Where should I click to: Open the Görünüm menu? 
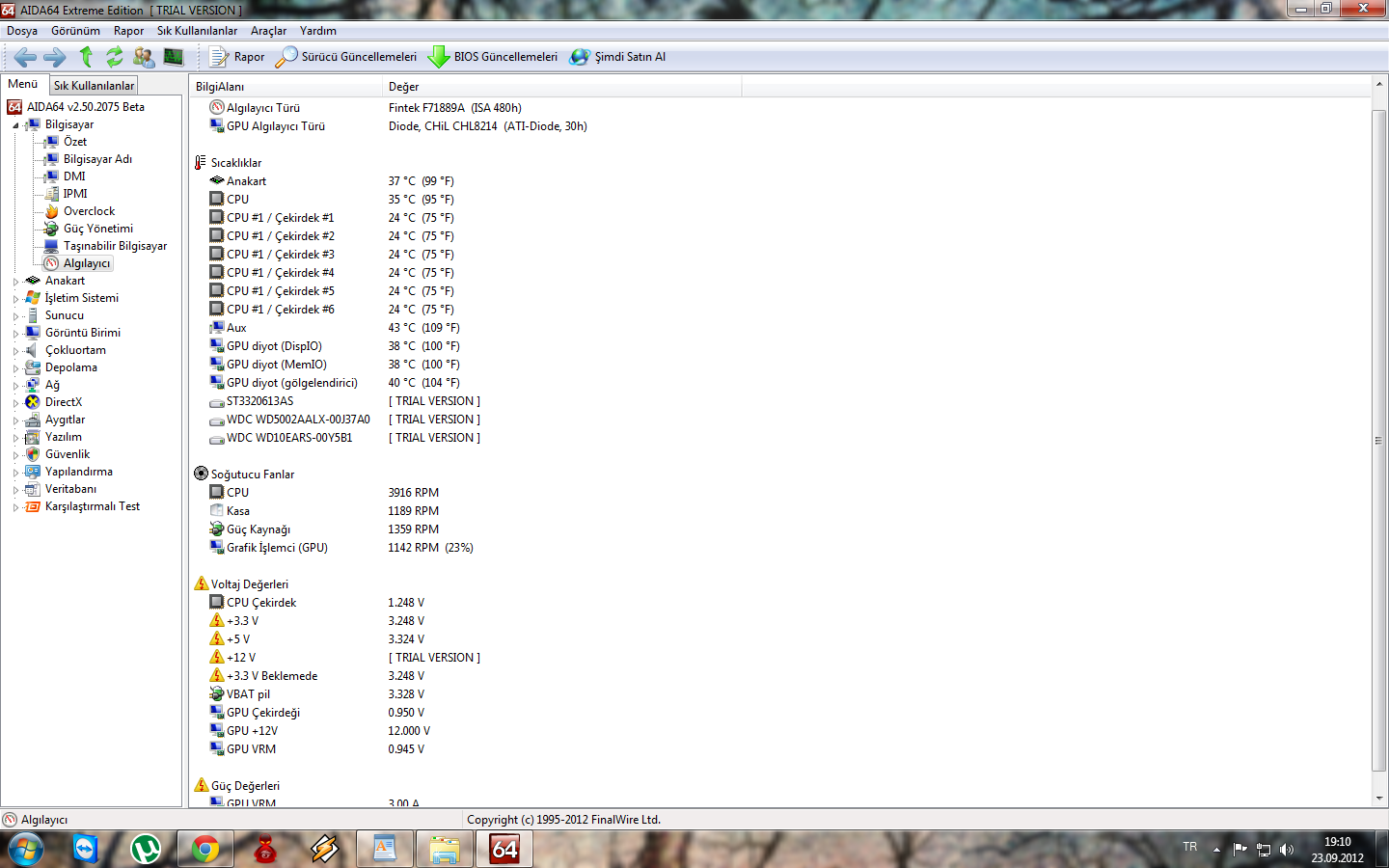75,31
